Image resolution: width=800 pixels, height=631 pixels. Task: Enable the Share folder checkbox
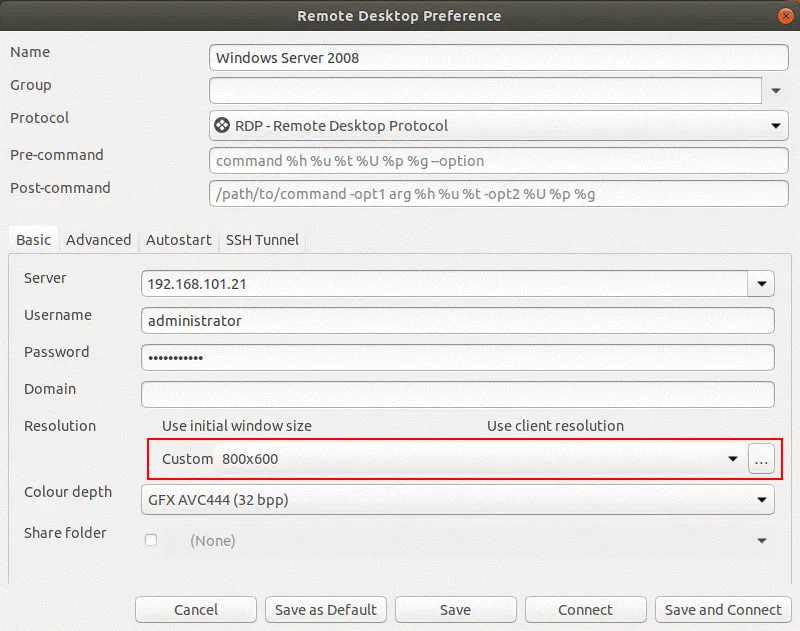[151, 540]
